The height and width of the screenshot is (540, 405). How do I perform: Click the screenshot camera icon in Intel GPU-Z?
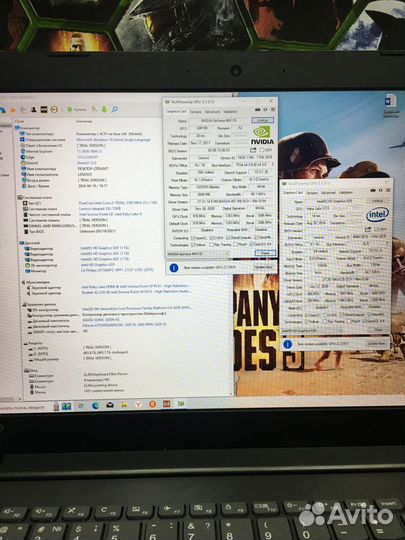[x=373, y=190]
